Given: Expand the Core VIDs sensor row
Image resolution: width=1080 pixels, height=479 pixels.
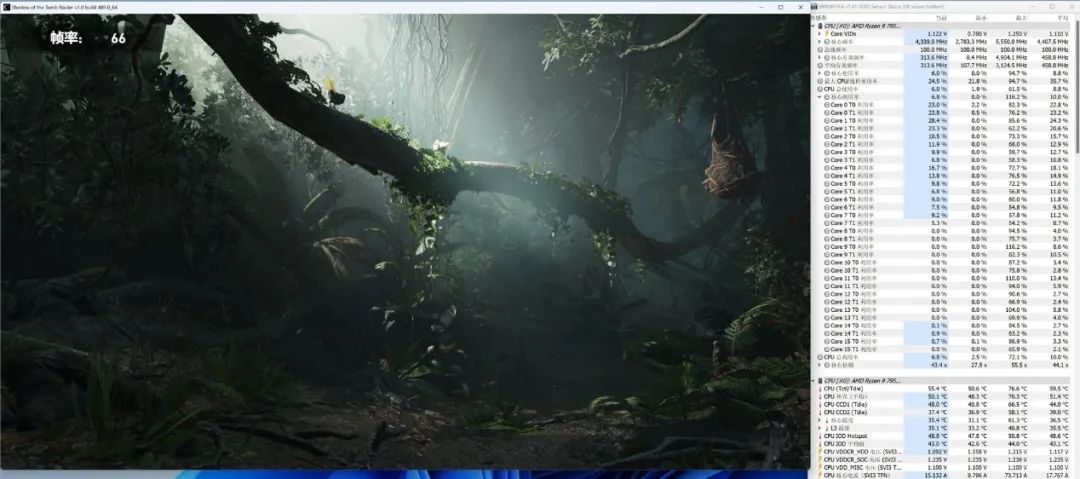Looking at the screenshot, I should pyautogui.click(x=819, y=33).
